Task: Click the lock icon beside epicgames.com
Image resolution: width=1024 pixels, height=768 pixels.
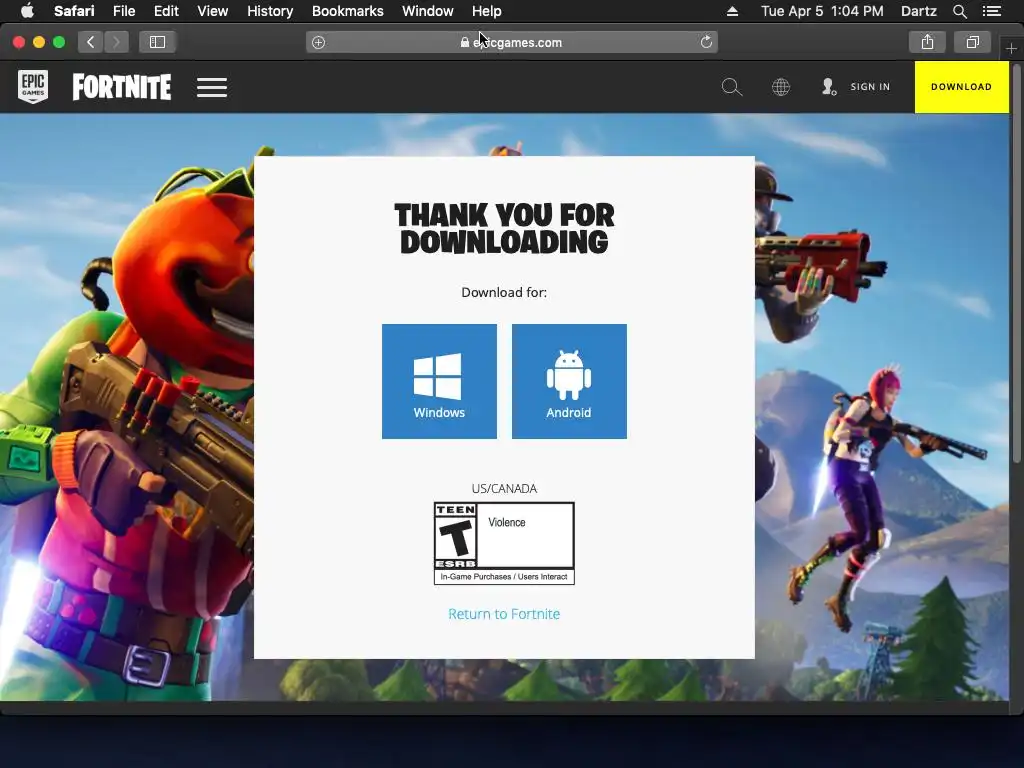Action: click(464, 42)
